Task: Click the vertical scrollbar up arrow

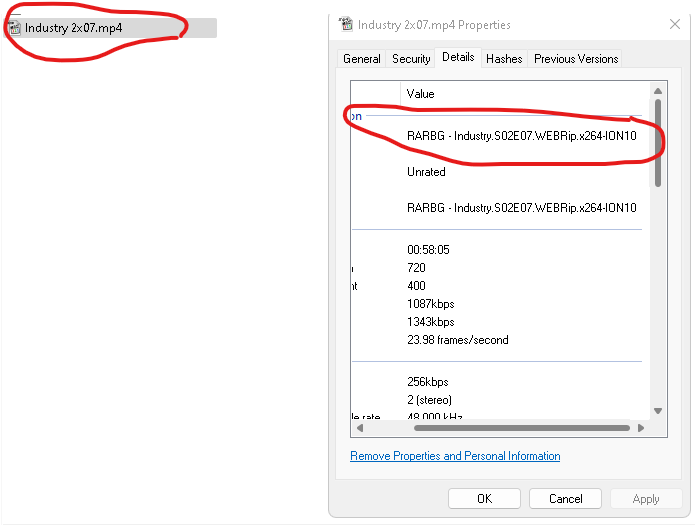Action: point(658,91)
